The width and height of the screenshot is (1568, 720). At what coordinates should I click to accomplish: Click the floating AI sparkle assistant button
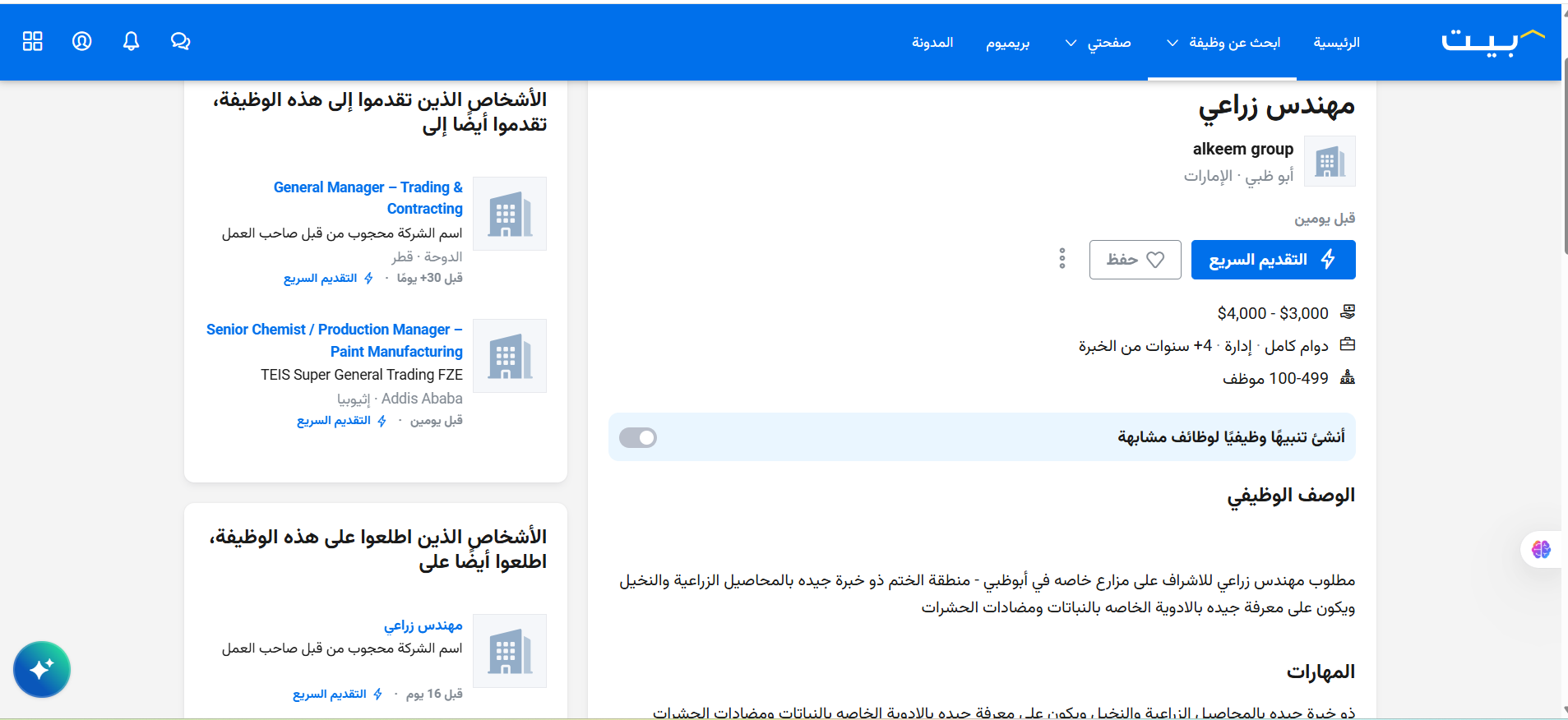click(42, 669)
